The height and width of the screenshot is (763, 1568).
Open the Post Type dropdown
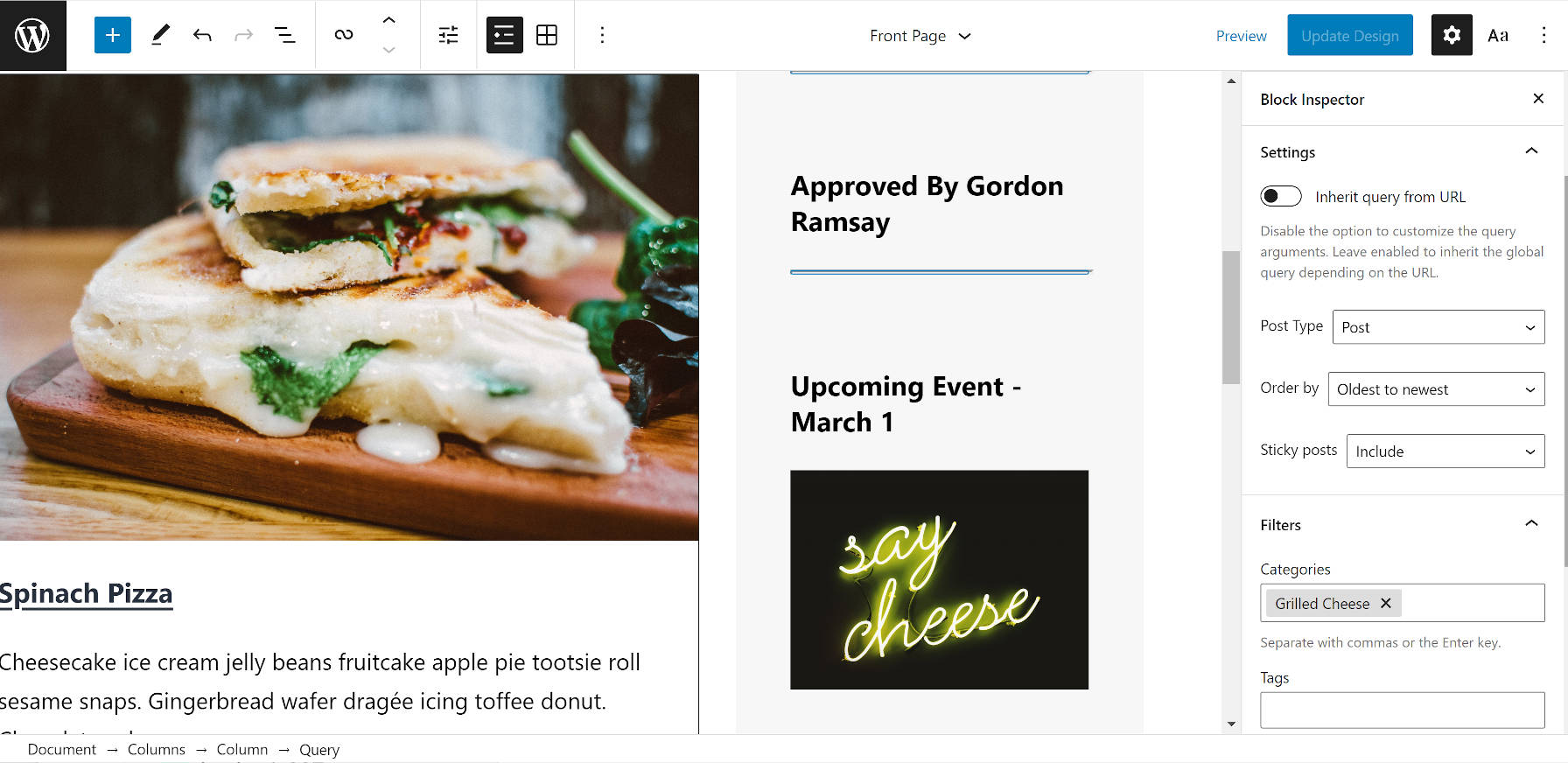click(x=1438, y=326)
